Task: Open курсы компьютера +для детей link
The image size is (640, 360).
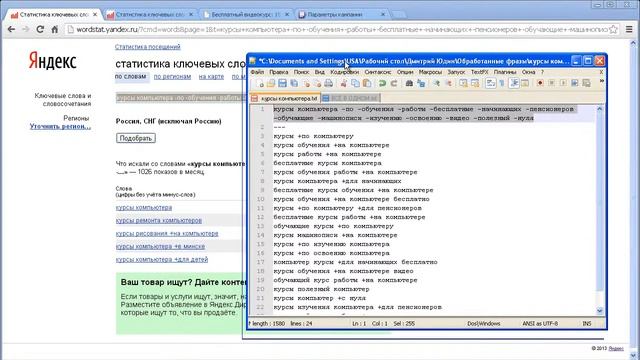Action: (x=162, y=260)
